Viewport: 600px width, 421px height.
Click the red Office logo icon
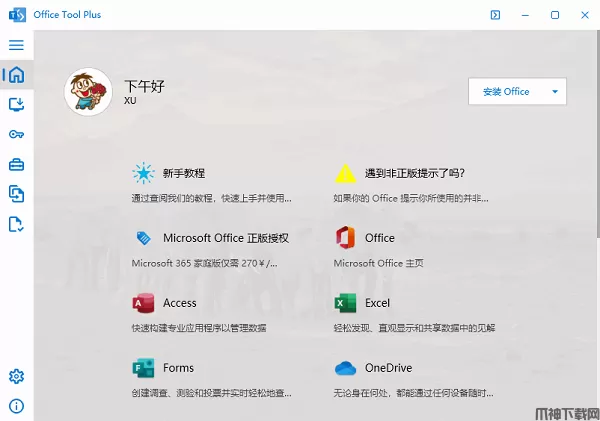pyautogui.click(x=345, y=238)
